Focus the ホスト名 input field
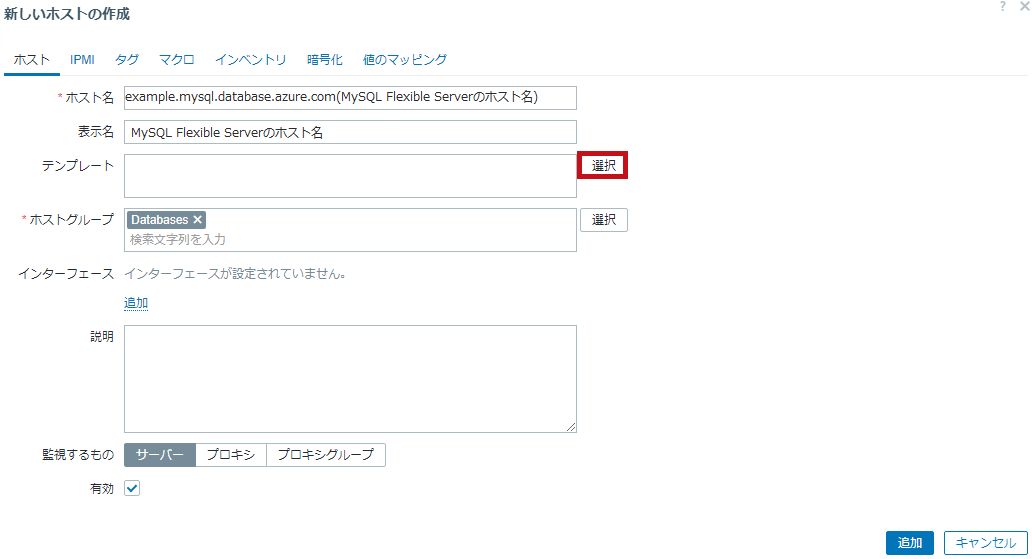Viewport: 1032px width, 559px height. 350,98
